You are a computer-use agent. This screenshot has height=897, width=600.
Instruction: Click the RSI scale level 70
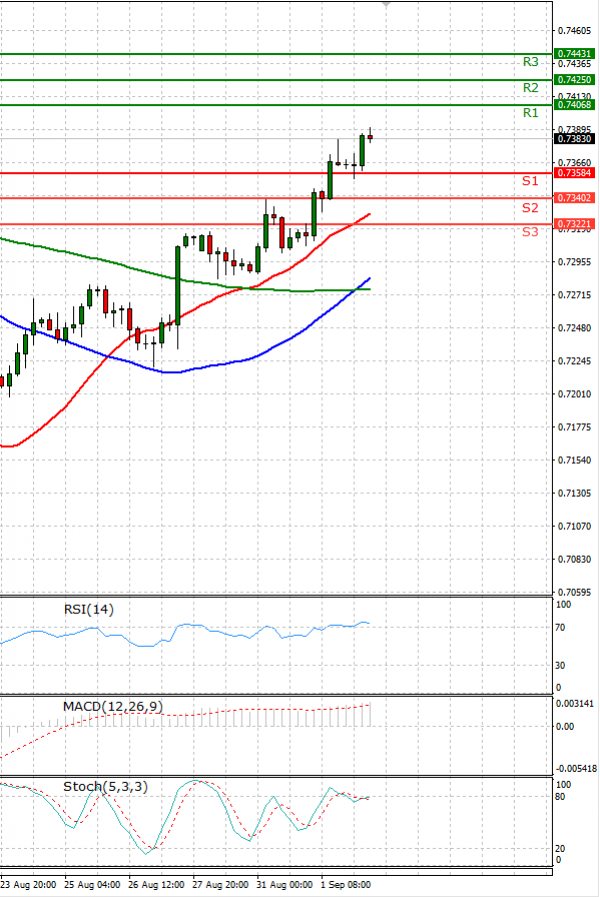coord(560,628)
